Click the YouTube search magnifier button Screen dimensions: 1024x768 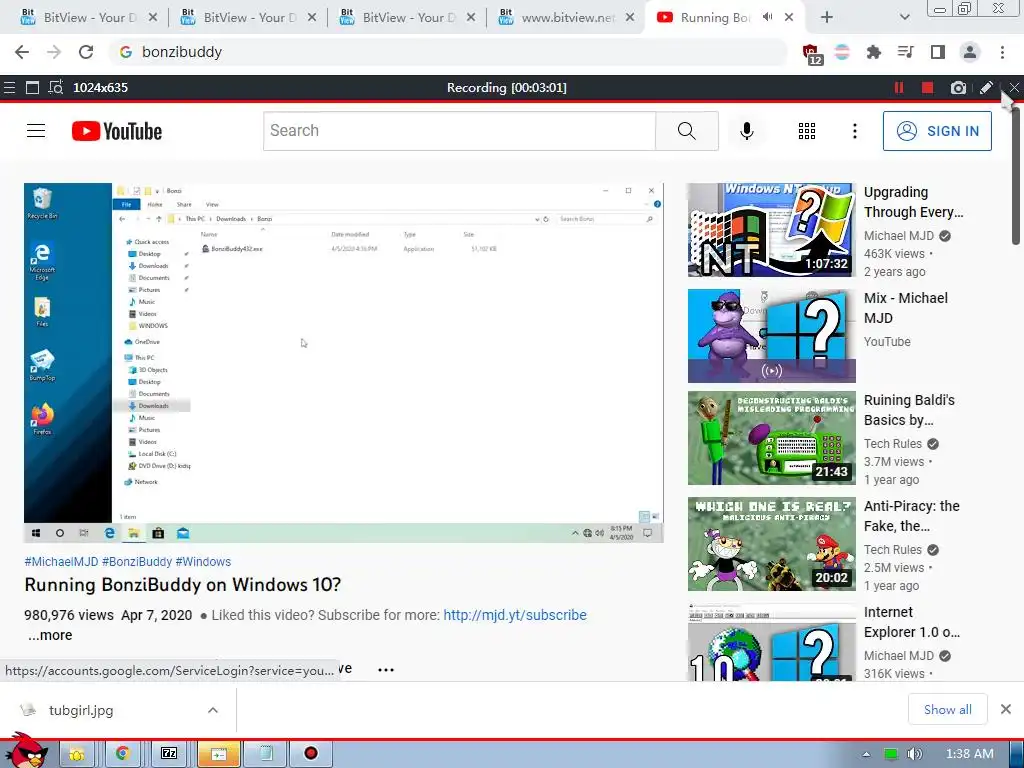(x=687, y=131)
